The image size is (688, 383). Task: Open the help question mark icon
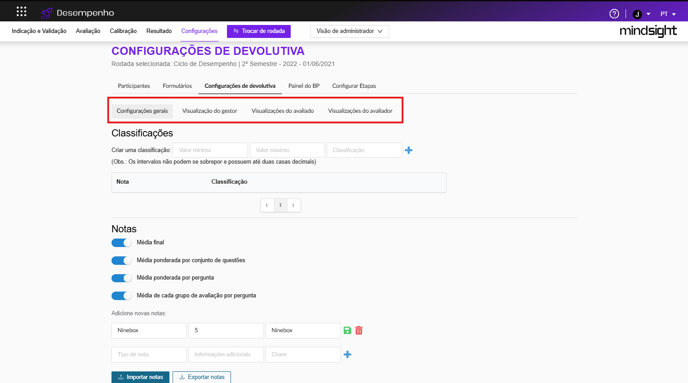coord(614,14)
